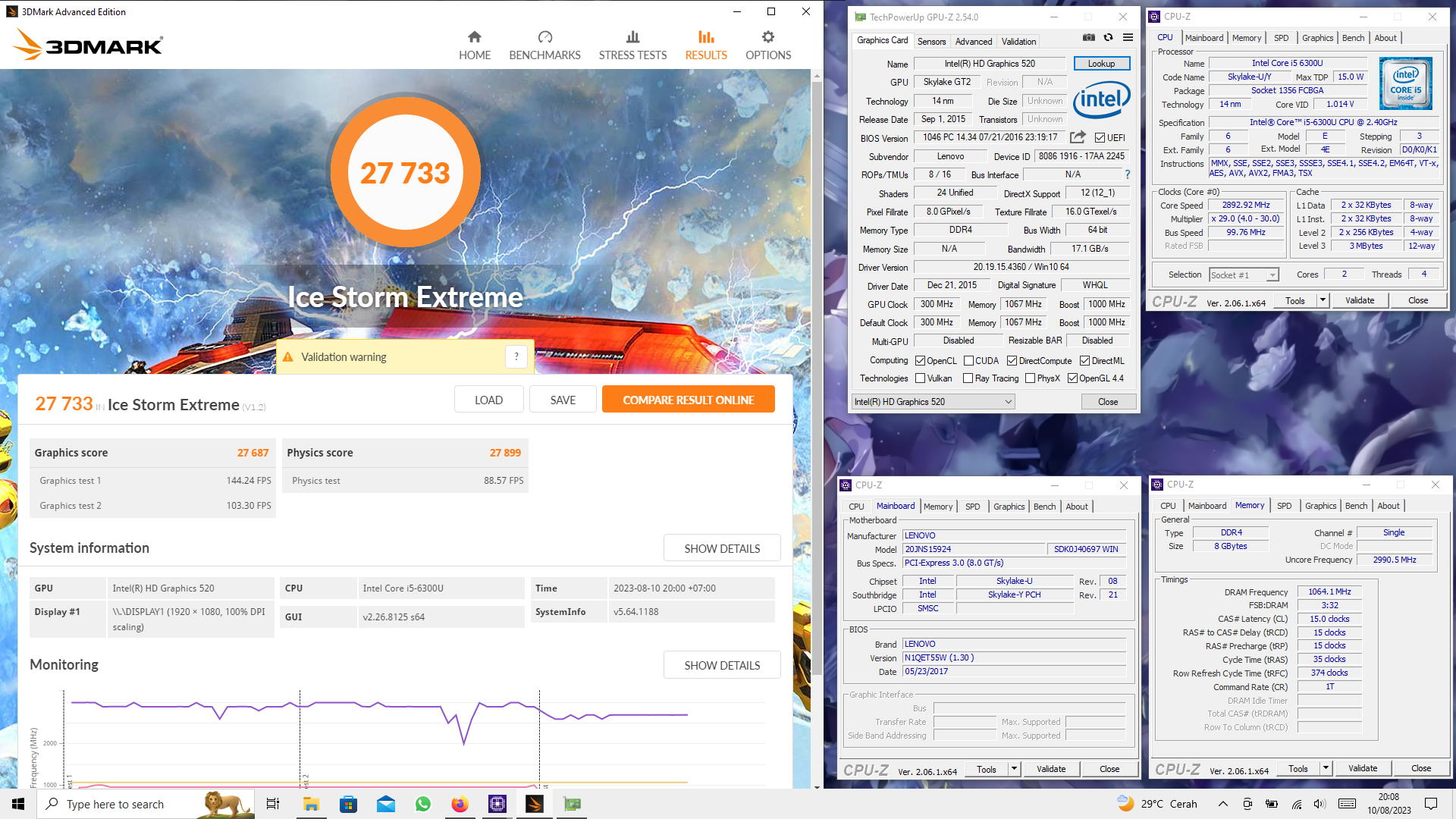The height and width of the screenshot is (819, 1456).
Task: Open Wi-Fi network tray icon
Action: coord(1298,804)
